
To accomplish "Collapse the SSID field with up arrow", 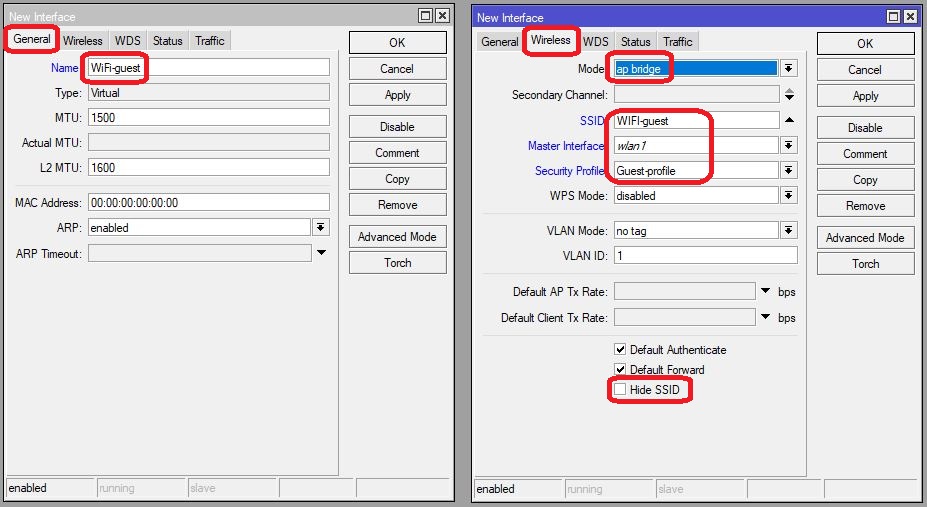I will pos(789,120).
